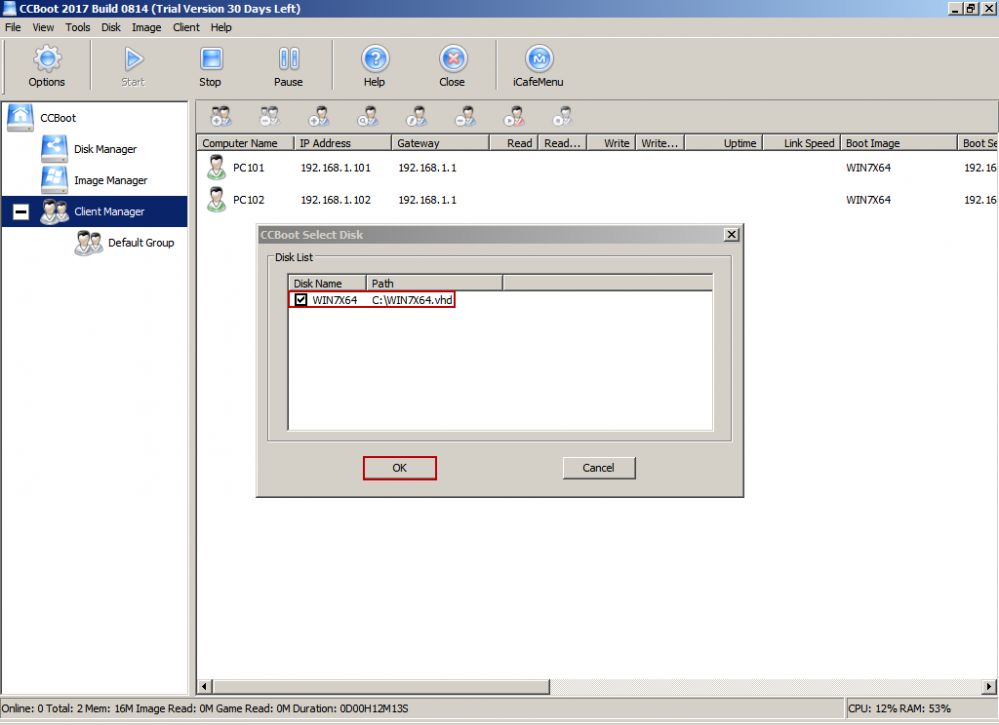Click the search client icon
Viewport: 999px width, 725px height.
pyautogui.click(x=368, y=117)
